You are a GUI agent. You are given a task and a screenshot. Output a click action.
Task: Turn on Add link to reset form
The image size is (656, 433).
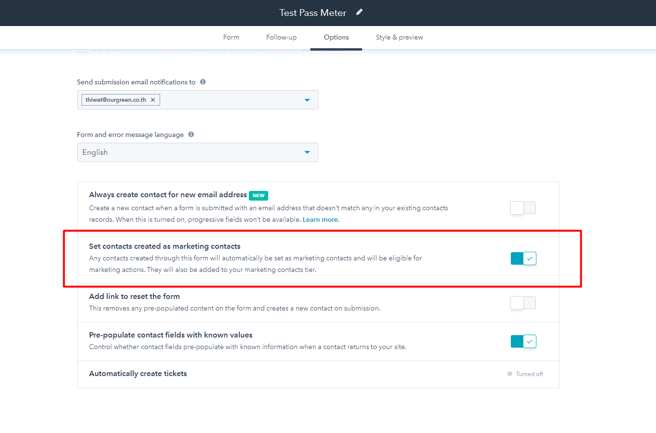523,303
